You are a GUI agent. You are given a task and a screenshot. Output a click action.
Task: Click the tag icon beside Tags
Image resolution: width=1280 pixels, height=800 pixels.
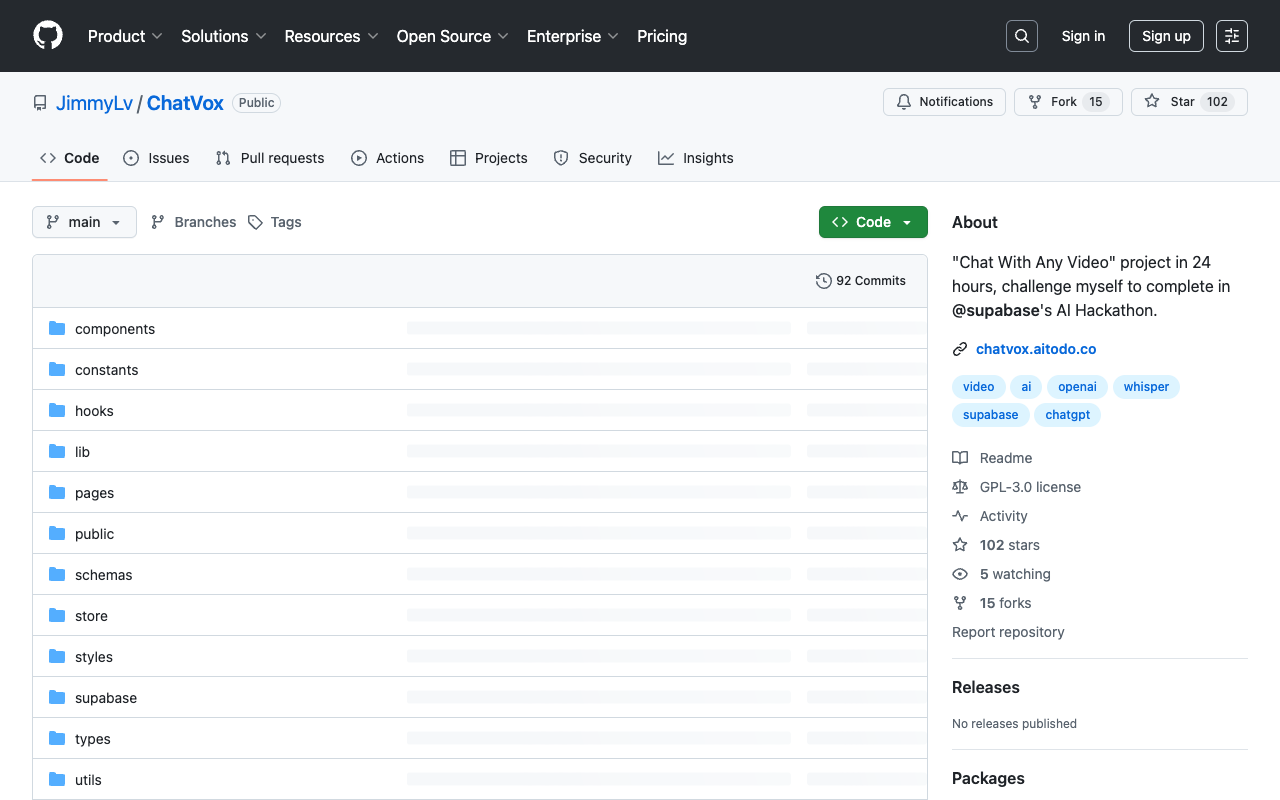click(x=256, y=222)
